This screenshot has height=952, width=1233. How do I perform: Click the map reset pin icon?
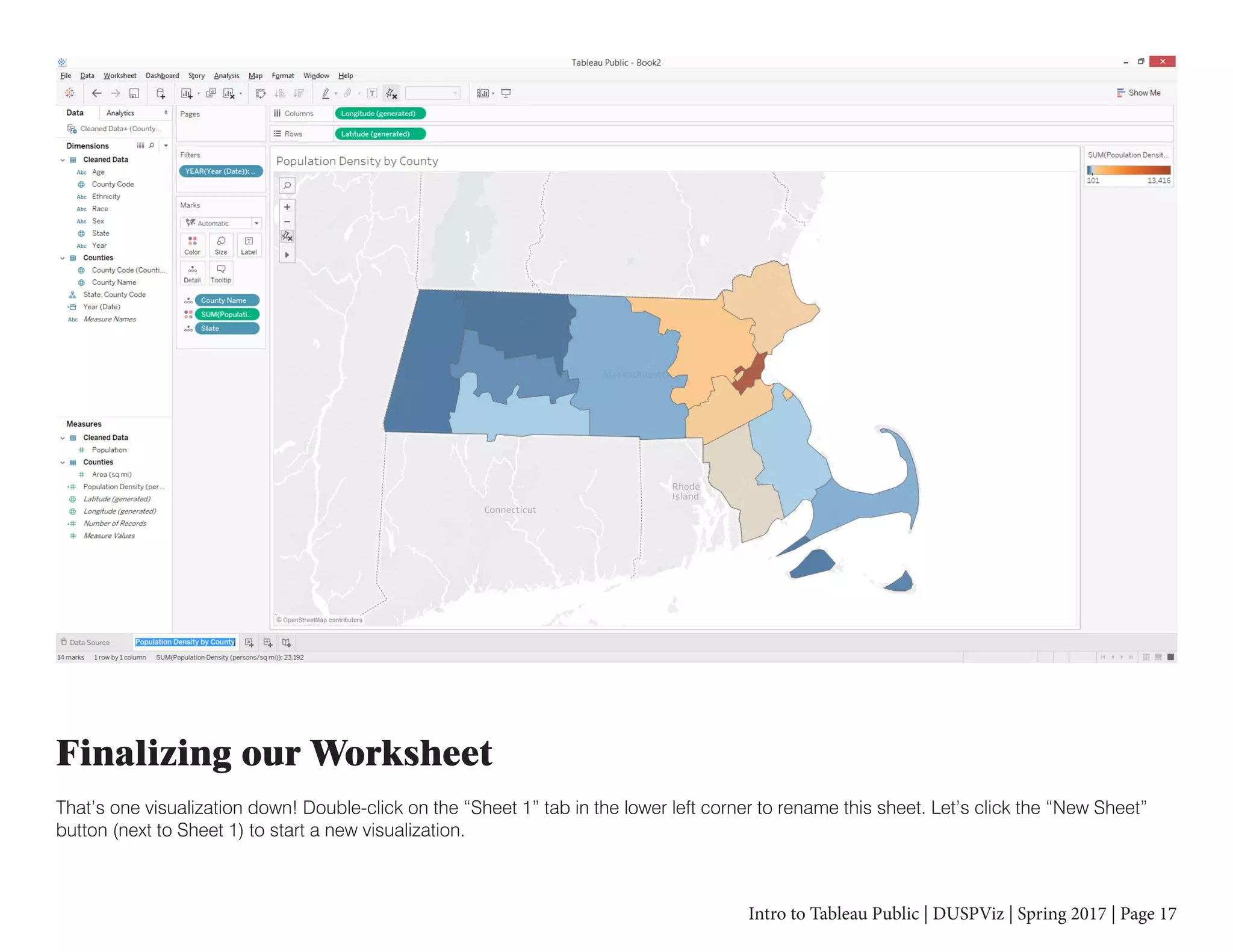tap(287, 236)
